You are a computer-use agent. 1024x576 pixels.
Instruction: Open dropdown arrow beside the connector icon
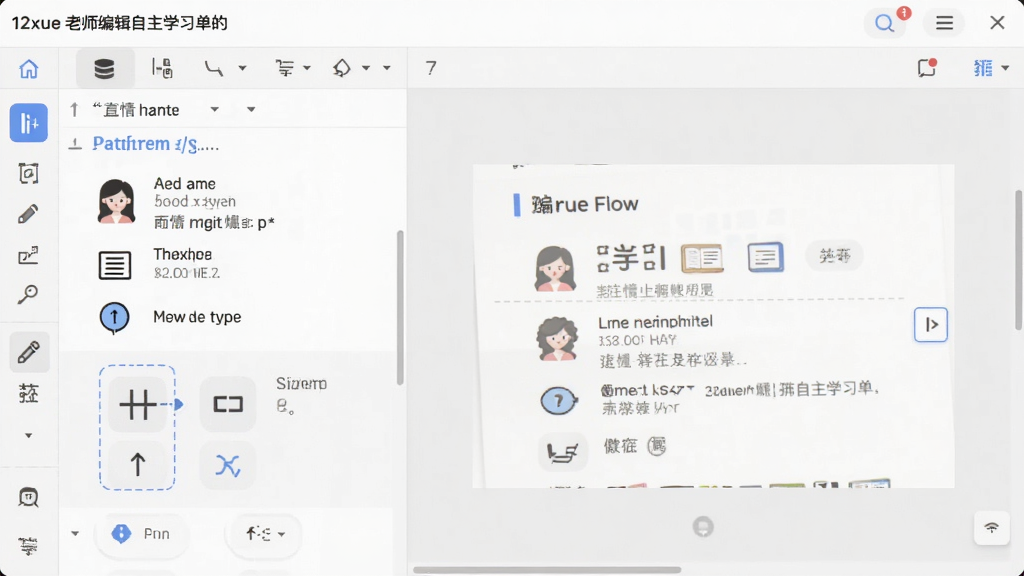242,68
